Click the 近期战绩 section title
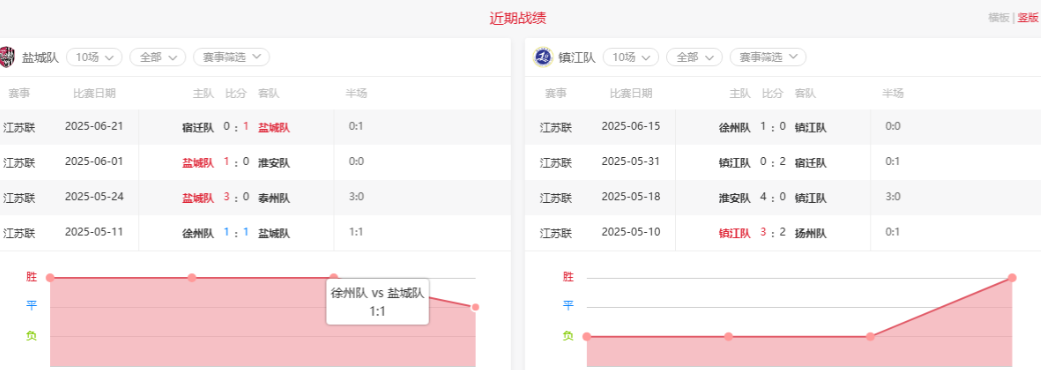This screenshot has height=370, width=1041. pos(518,19)
